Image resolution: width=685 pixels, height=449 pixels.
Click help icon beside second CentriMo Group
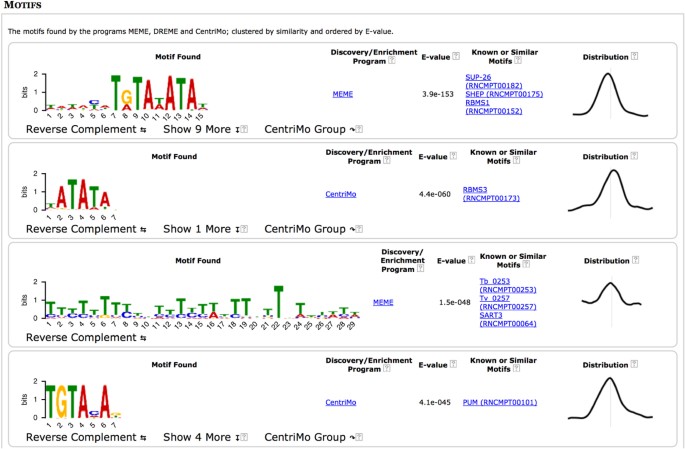pos(359,228)
